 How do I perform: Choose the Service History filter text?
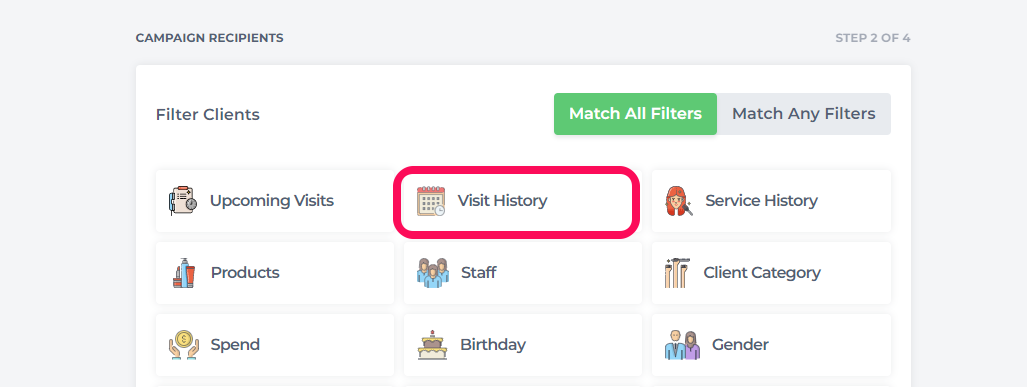pos(761,201)
